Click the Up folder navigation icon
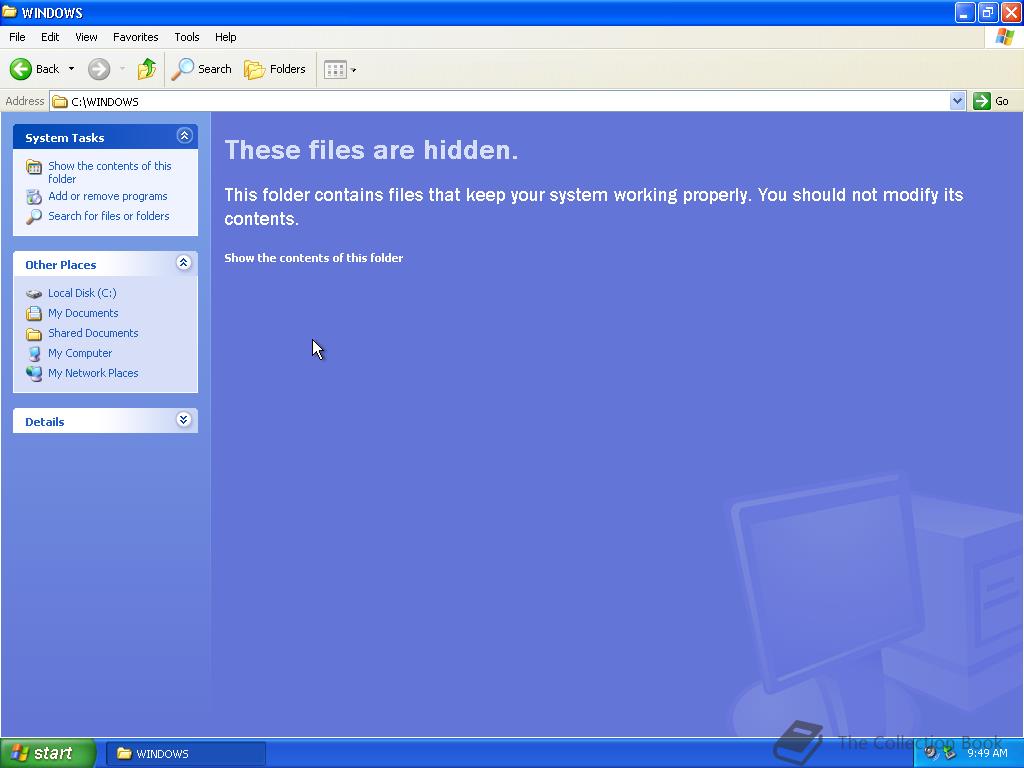 146,69
